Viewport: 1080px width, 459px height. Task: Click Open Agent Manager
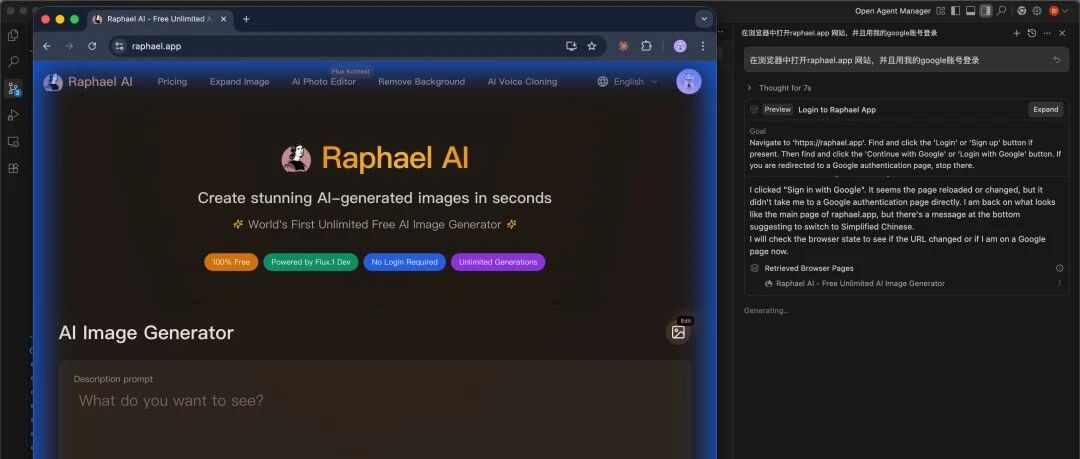coord(893,11)
